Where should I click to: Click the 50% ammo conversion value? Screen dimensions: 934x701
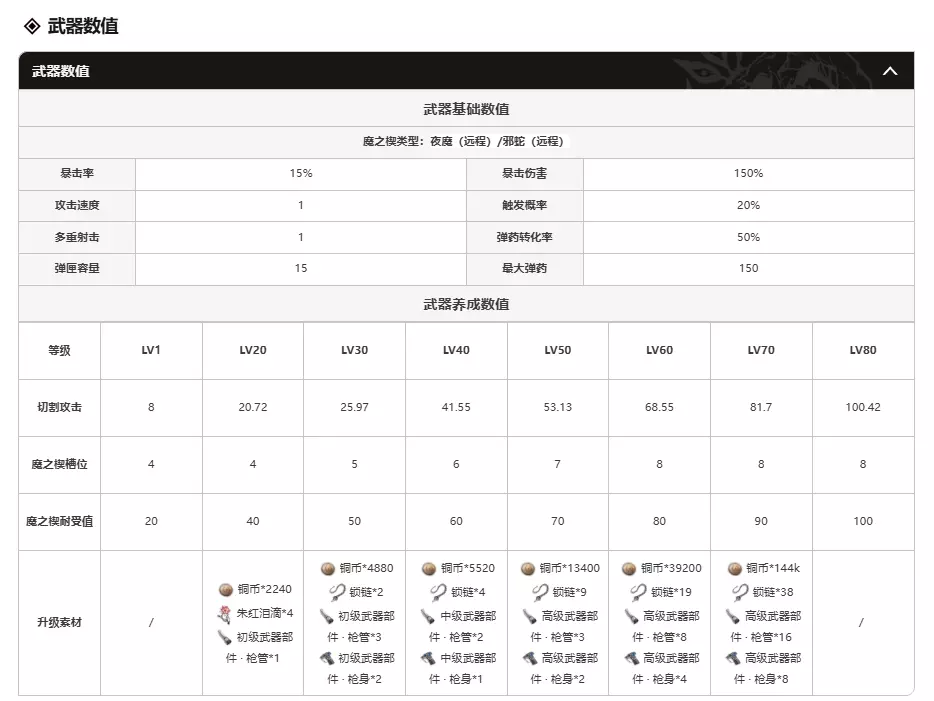748,237
